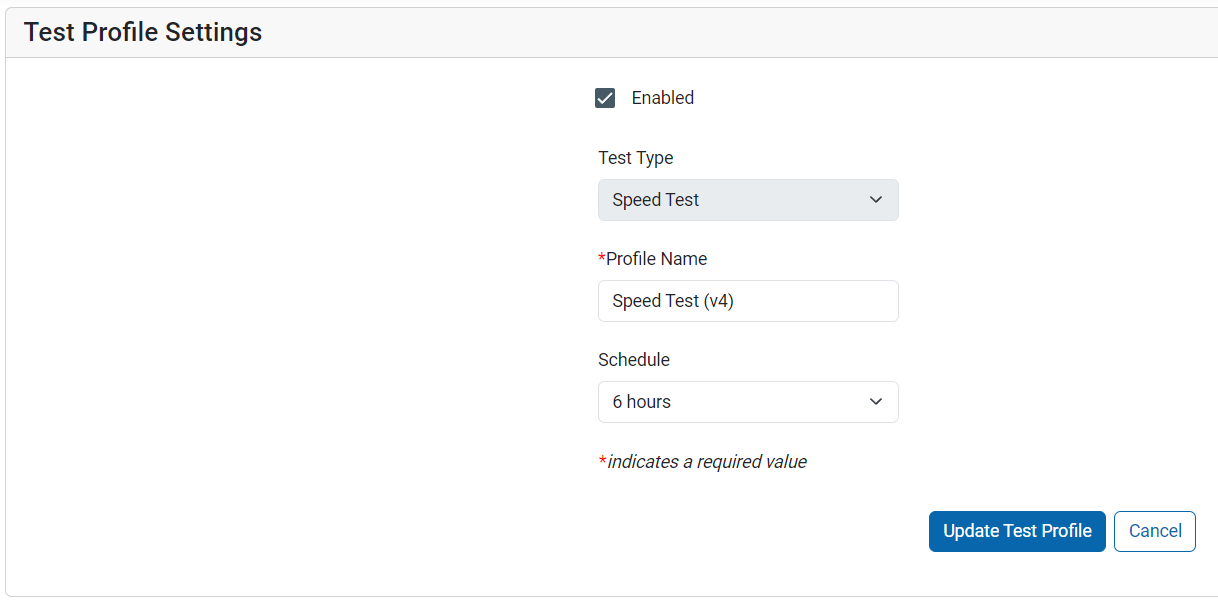Click the 'indicates a required value' note
Screen dimensions: 1218x602
pyautogui.click(x=703, y=462)
